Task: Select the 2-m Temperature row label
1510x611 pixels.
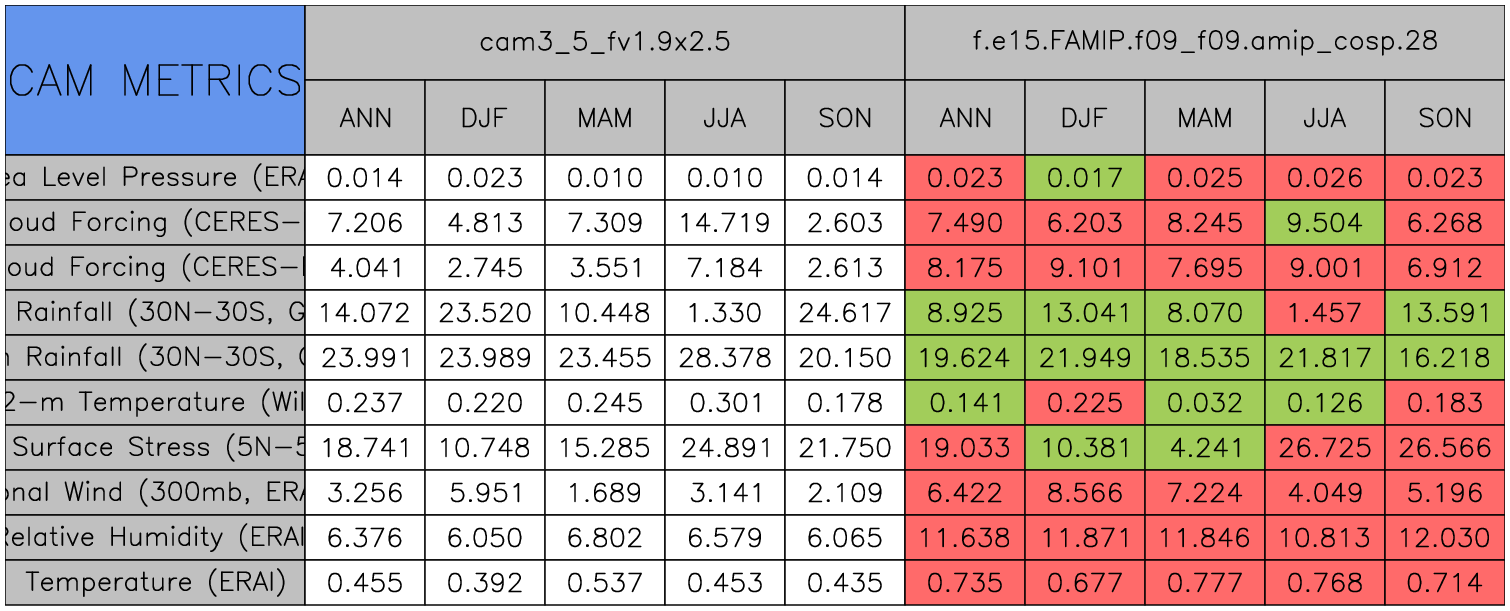Action: [155, 402]
